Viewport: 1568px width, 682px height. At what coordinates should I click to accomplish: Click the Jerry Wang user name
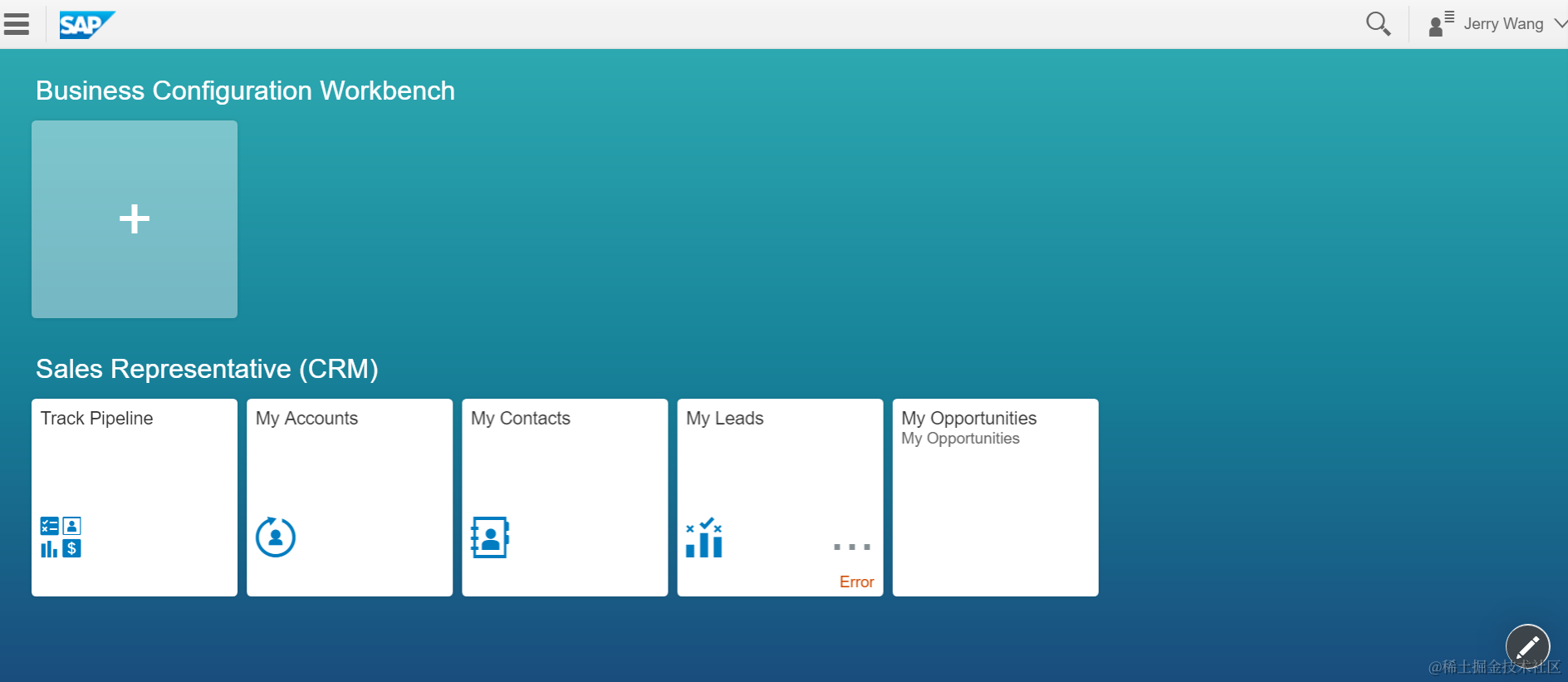pos(1503,24)
